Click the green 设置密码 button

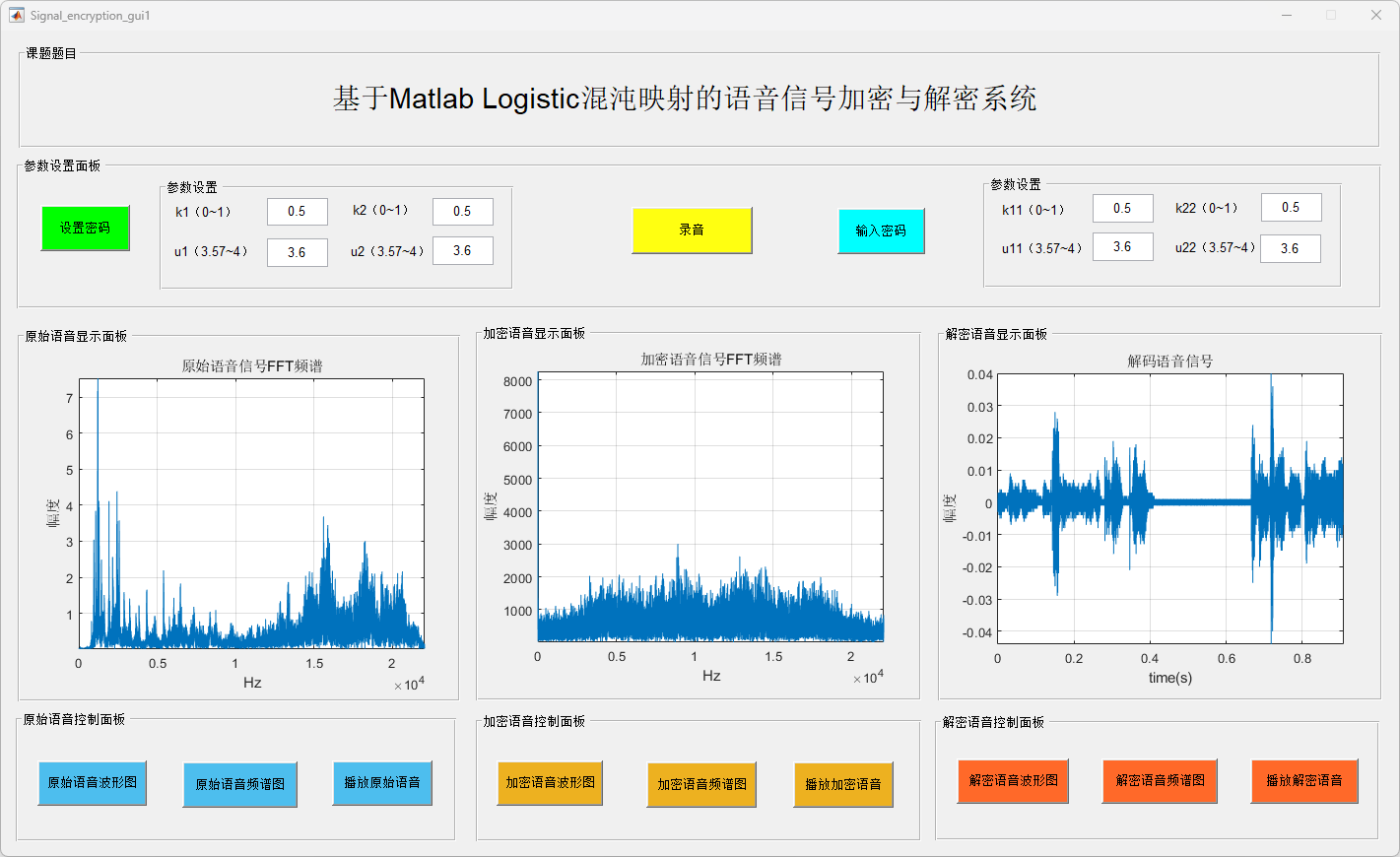tap(85, 229)
